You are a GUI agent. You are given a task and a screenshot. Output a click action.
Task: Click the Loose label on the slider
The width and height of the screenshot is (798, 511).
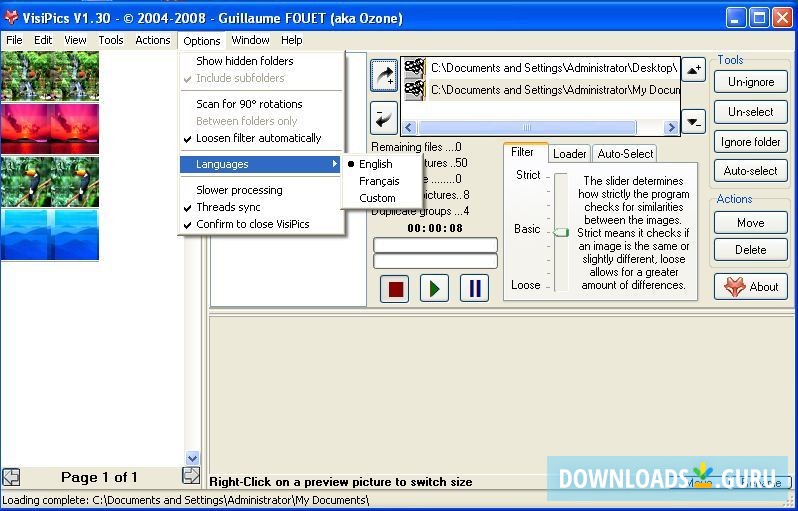coord(526,285)
